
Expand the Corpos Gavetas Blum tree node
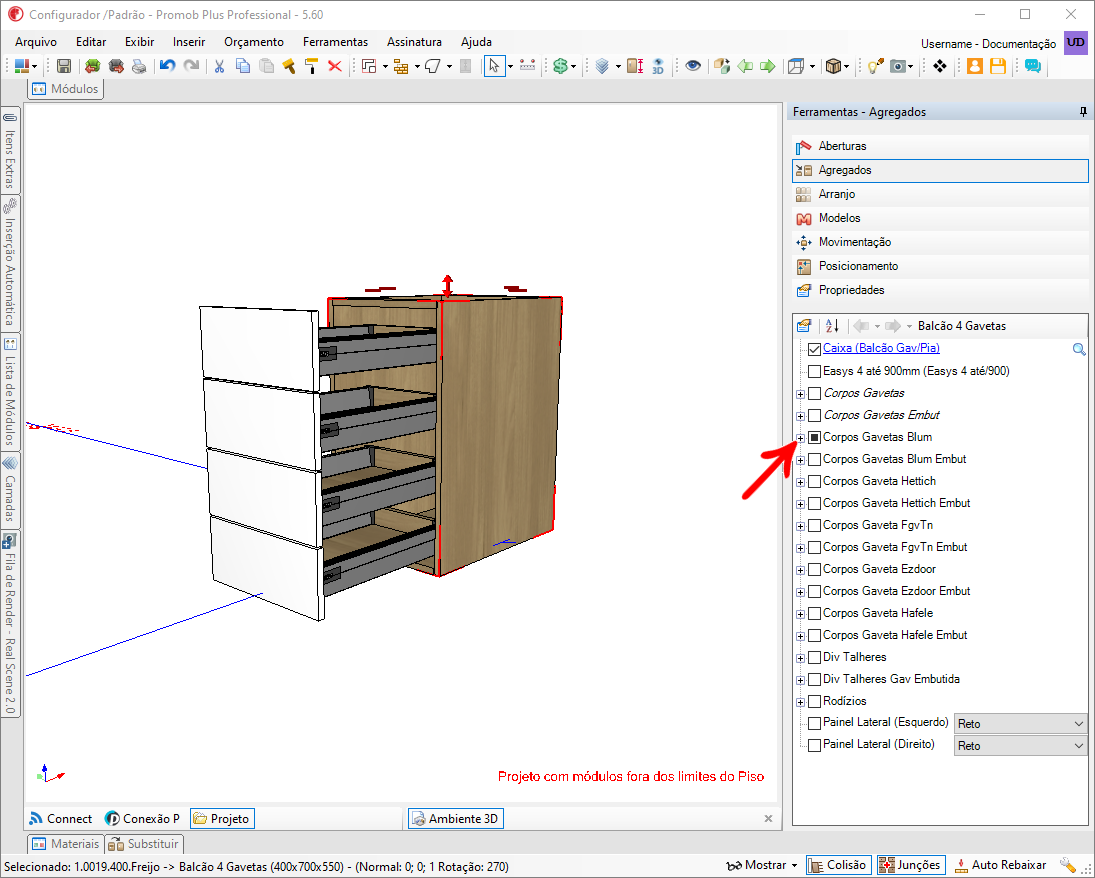click(800, 438)
